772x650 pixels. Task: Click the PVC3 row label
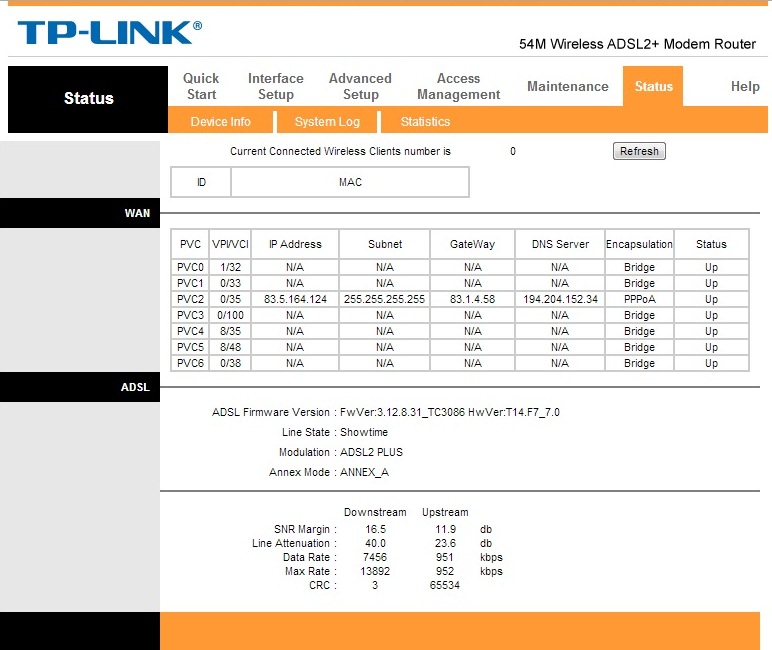[x=190, y=315]
